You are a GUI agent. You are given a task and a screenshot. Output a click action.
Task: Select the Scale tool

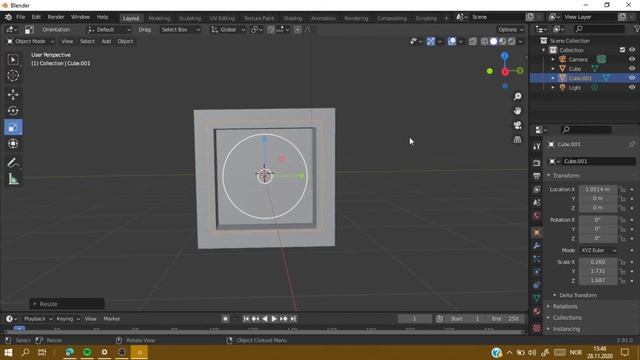click(x=13, y=127)
